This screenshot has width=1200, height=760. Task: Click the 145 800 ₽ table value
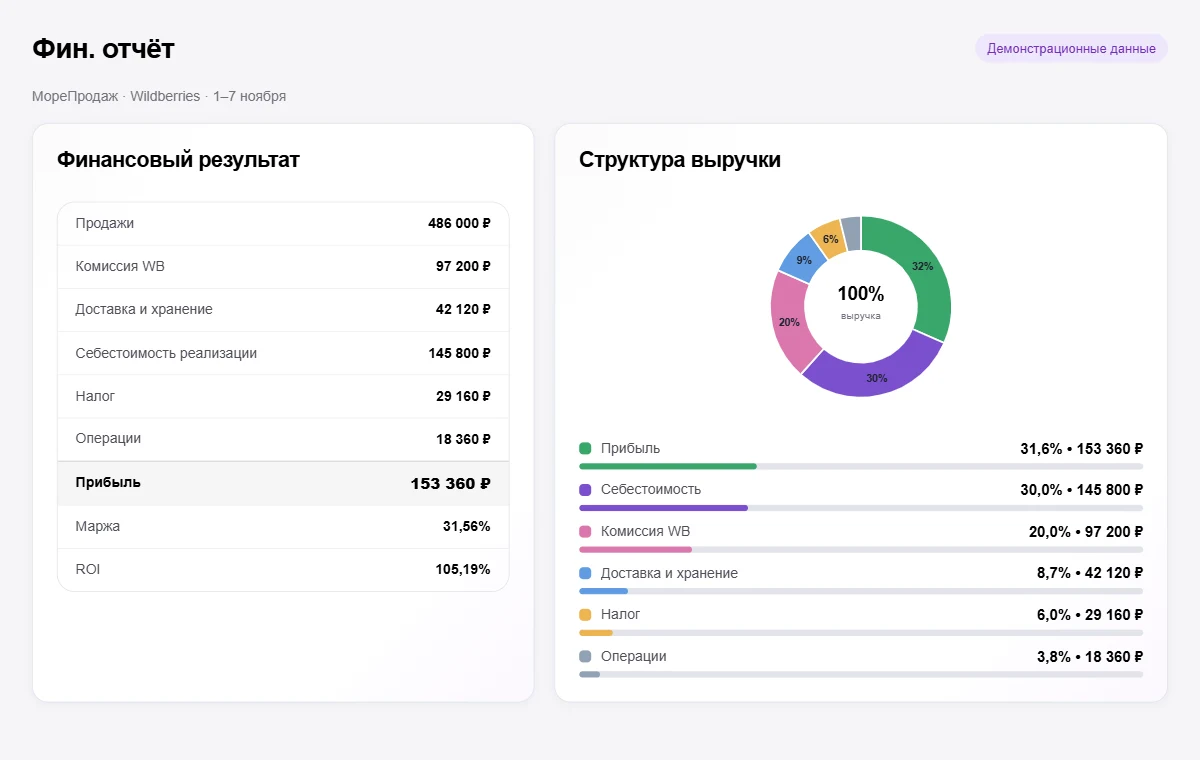pyautogui.click(x=459, y=353)
